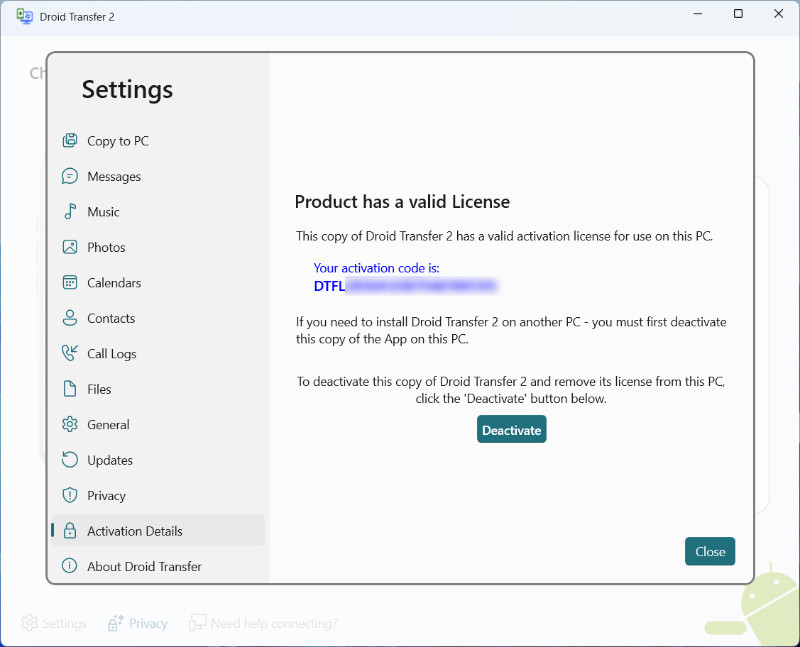Open Files settings
This screenshot has width=800, height=647.
(x=158, y=389)
